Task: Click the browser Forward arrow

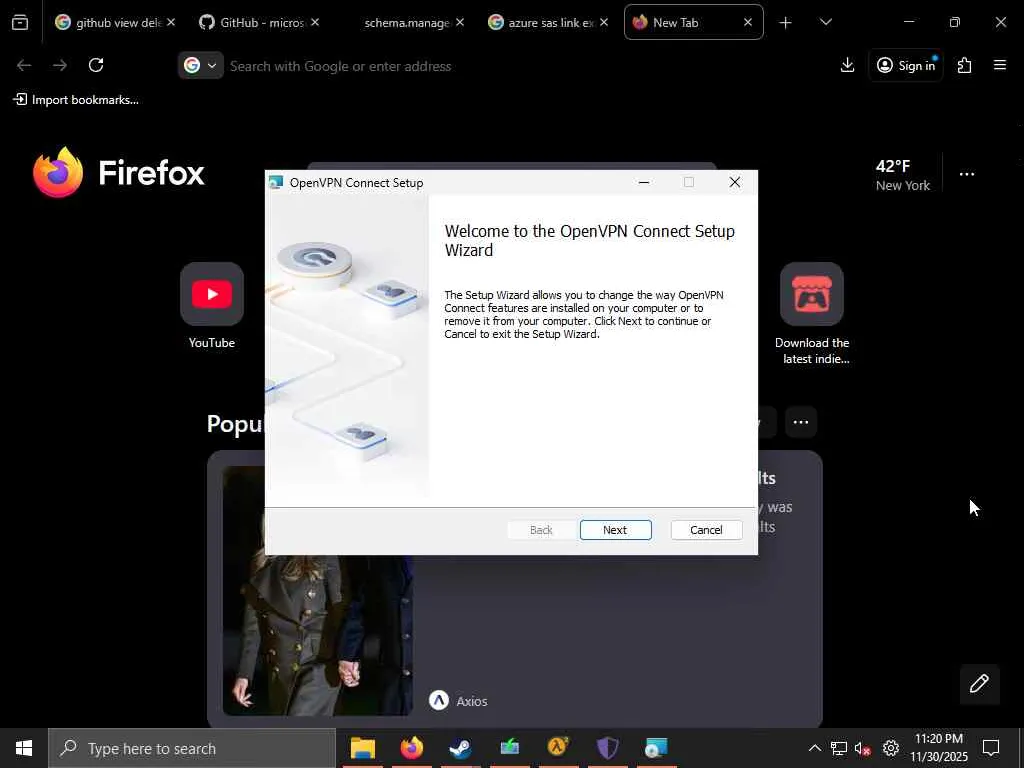Action: 60,65
